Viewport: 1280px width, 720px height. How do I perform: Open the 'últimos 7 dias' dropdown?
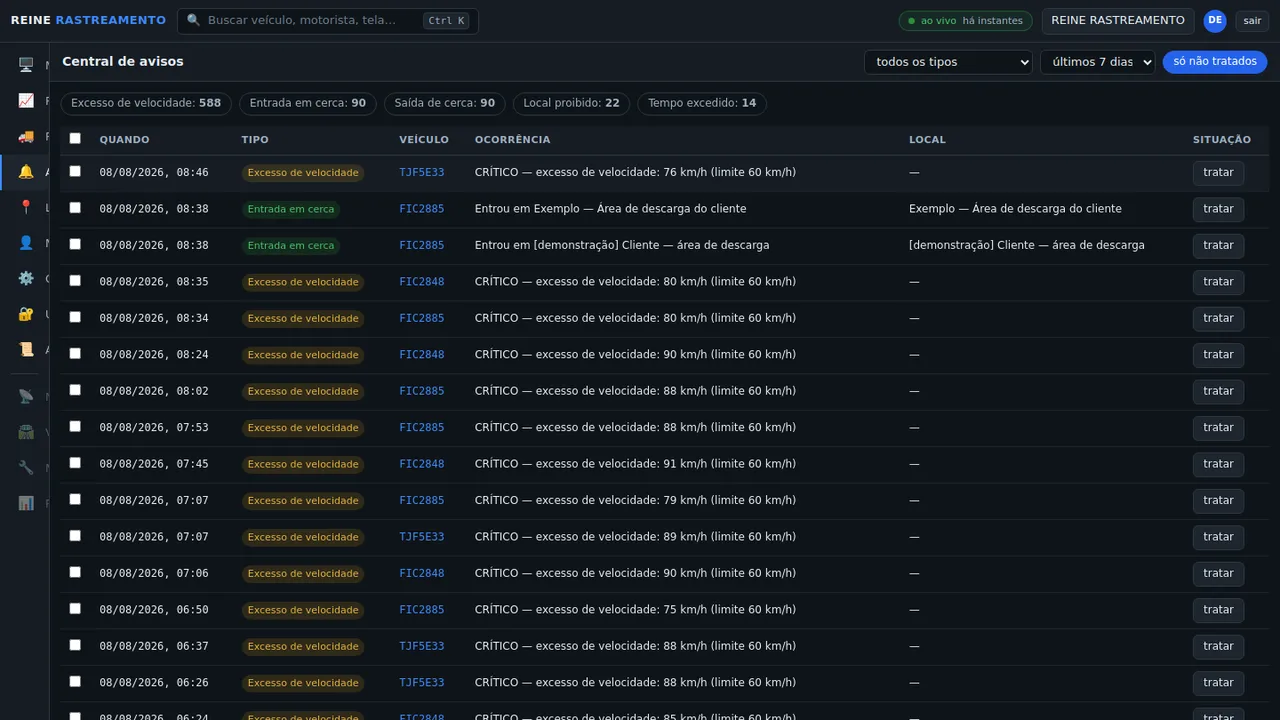[1097, 62]
